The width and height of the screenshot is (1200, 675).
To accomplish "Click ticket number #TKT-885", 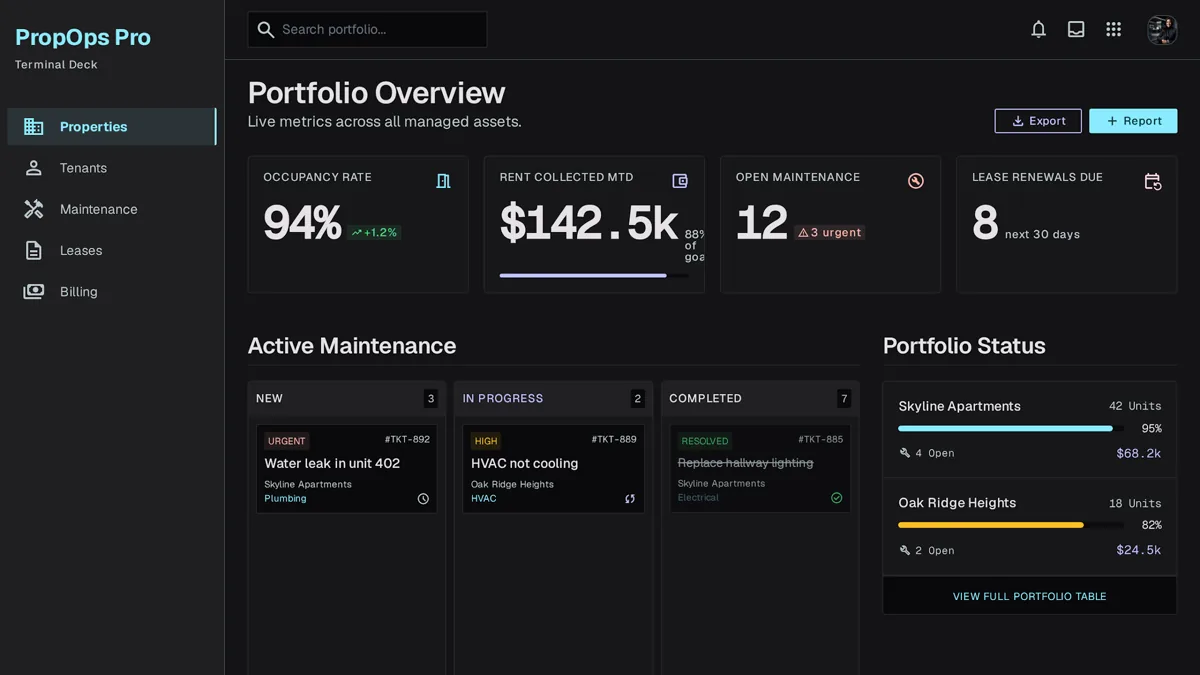I will 820,439.
